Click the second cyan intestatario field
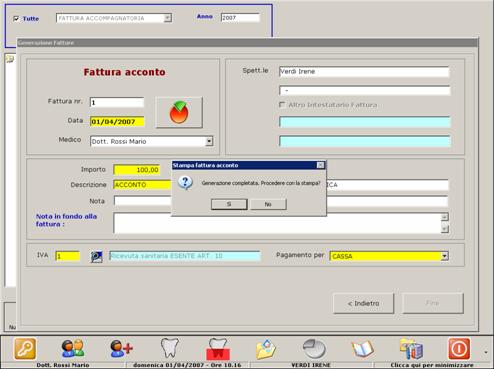This screenshot has height=369, width=494. pos(364,141)
